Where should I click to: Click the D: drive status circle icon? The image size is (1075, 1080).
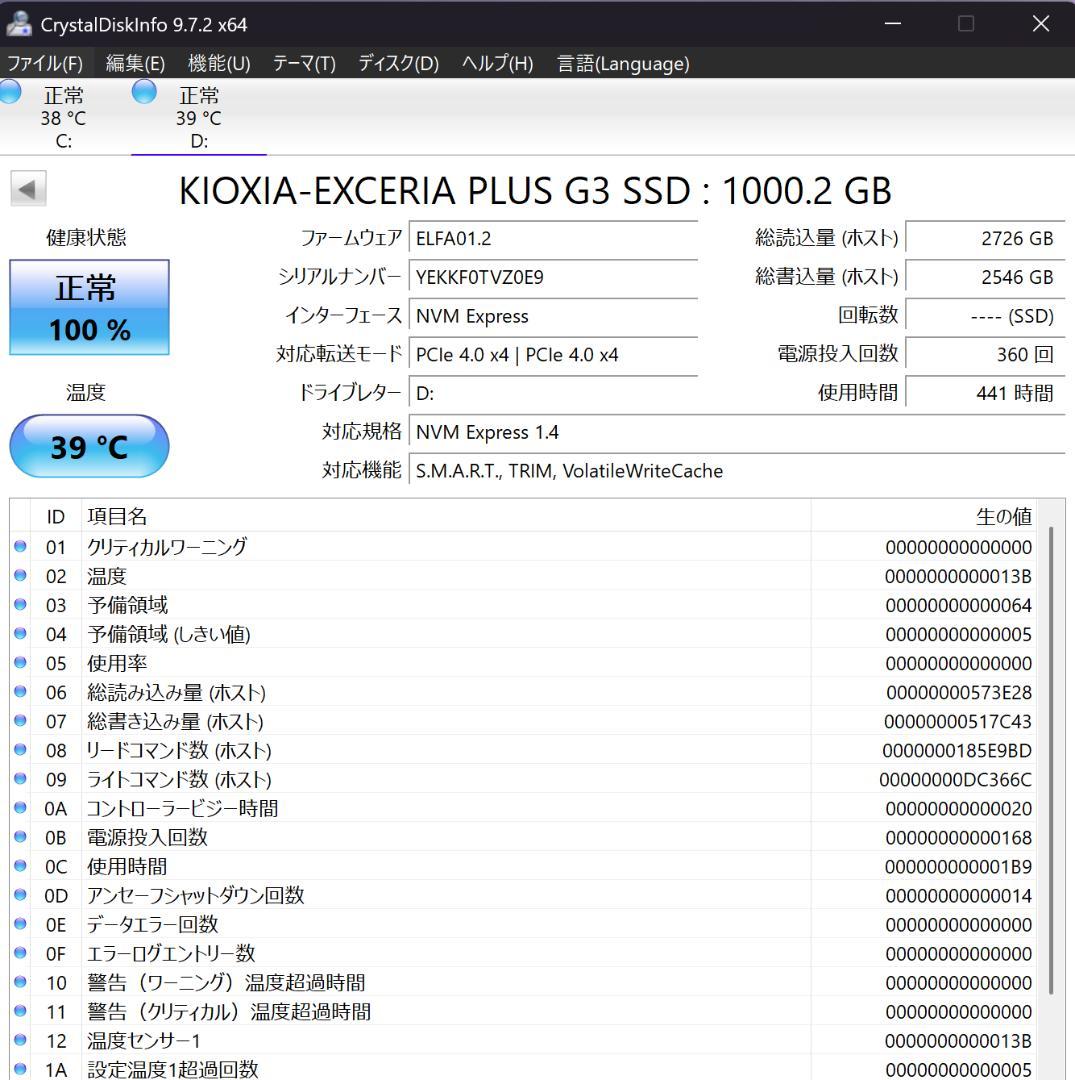click(x=144, y=91)
